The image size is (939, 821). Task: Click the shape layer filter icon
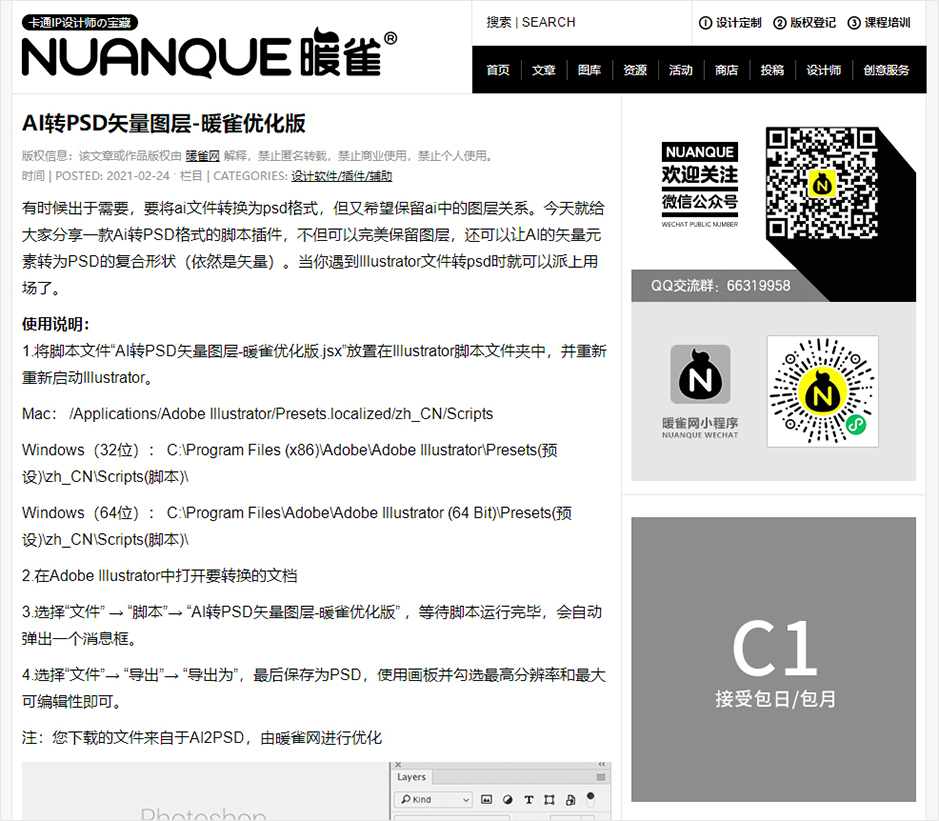coord(549,799)
